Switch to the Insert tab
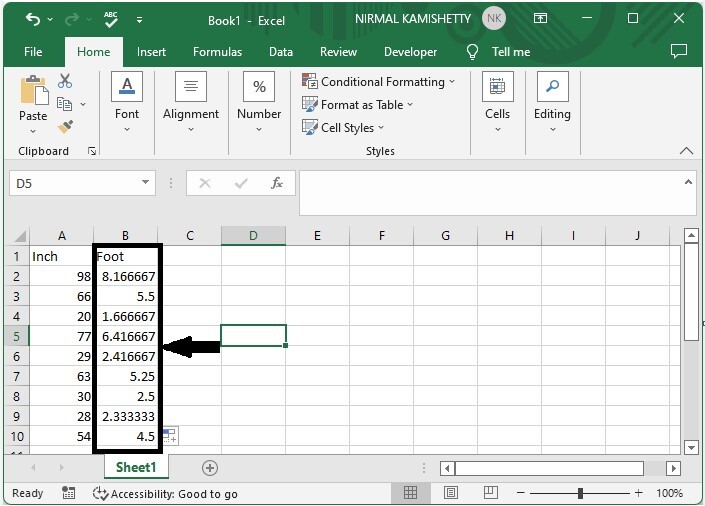The image size is (705, 506). click(x=151, y=52)
